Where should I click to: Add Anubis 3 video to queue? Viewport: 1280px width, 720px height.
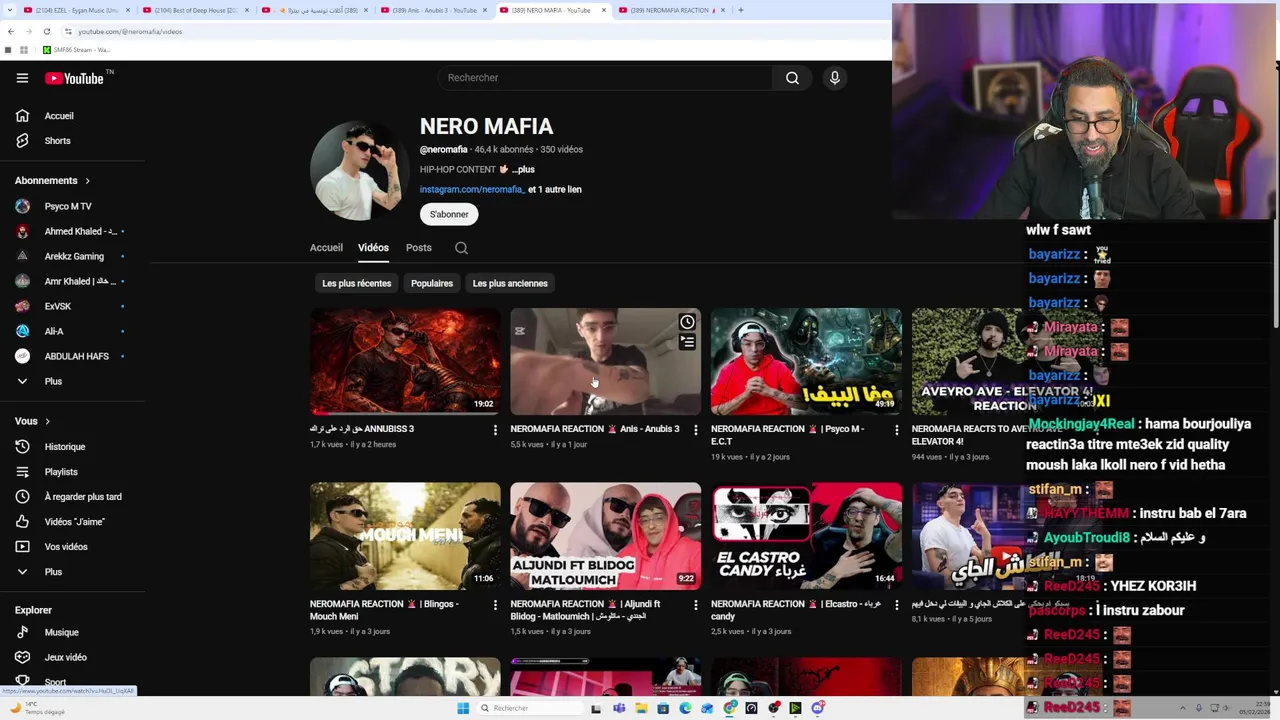click(x=687, y=342)
